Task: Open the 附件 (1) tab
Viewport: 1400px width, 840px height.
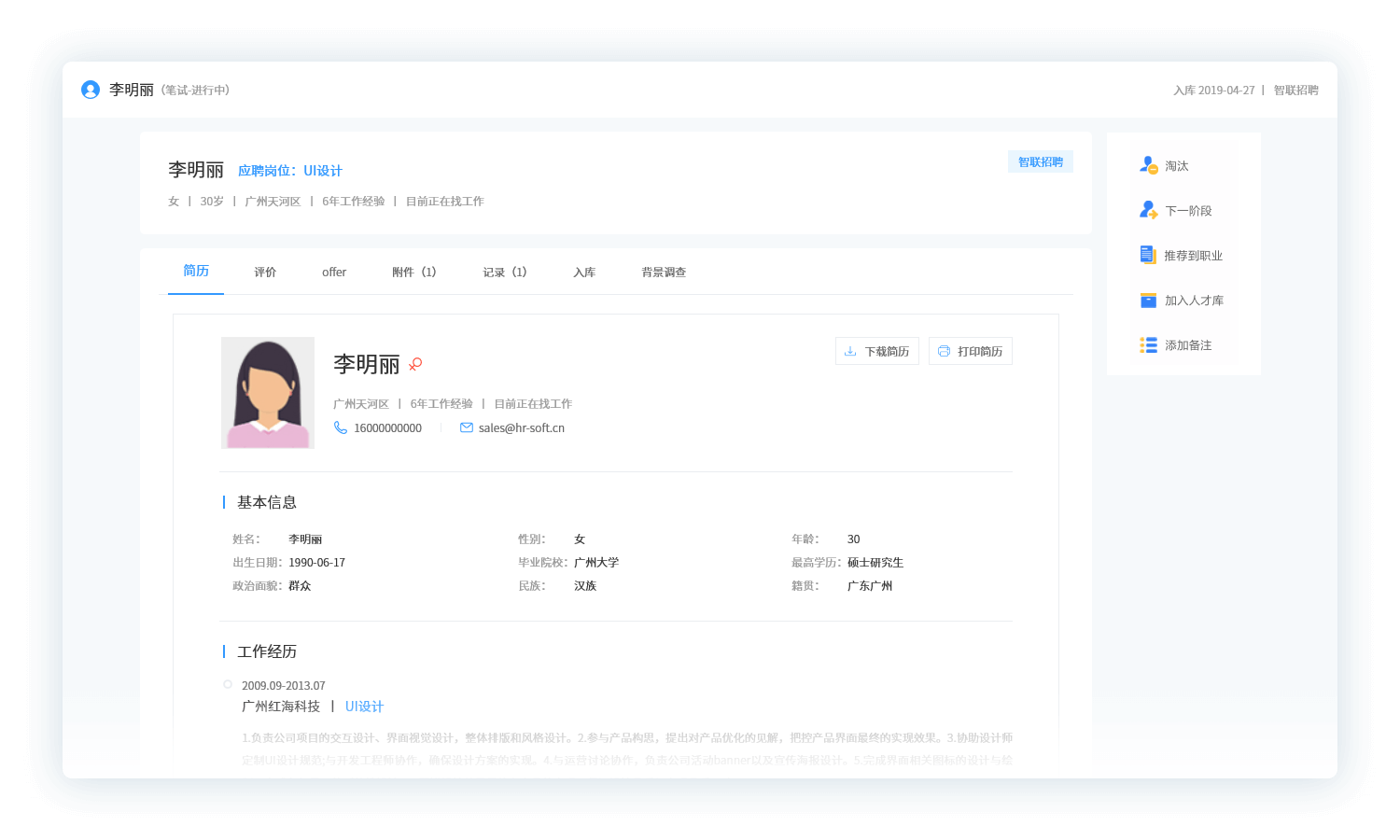Action: click(414, 272)
